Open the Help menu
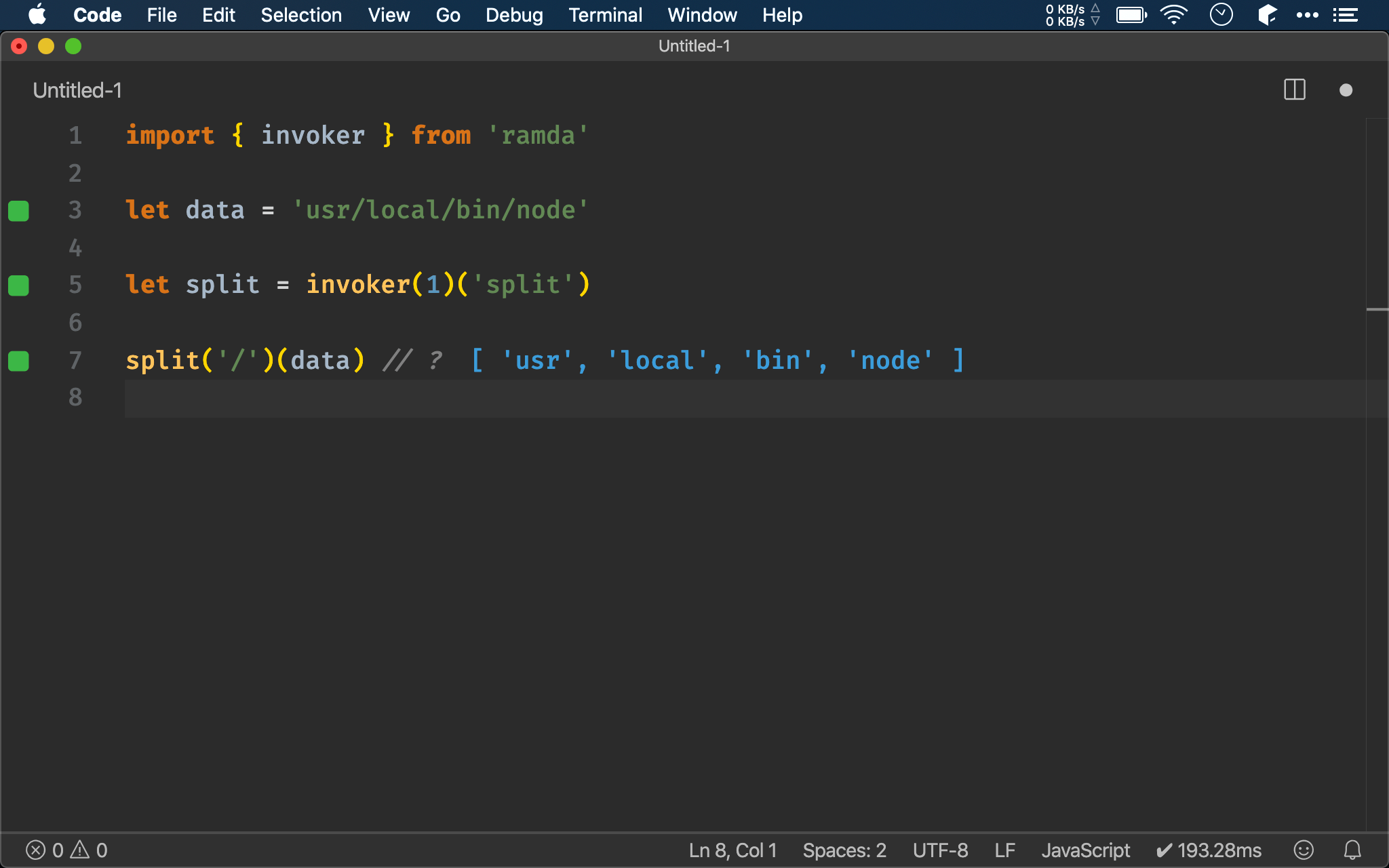The image size is (1389, 868). [782, 15]
